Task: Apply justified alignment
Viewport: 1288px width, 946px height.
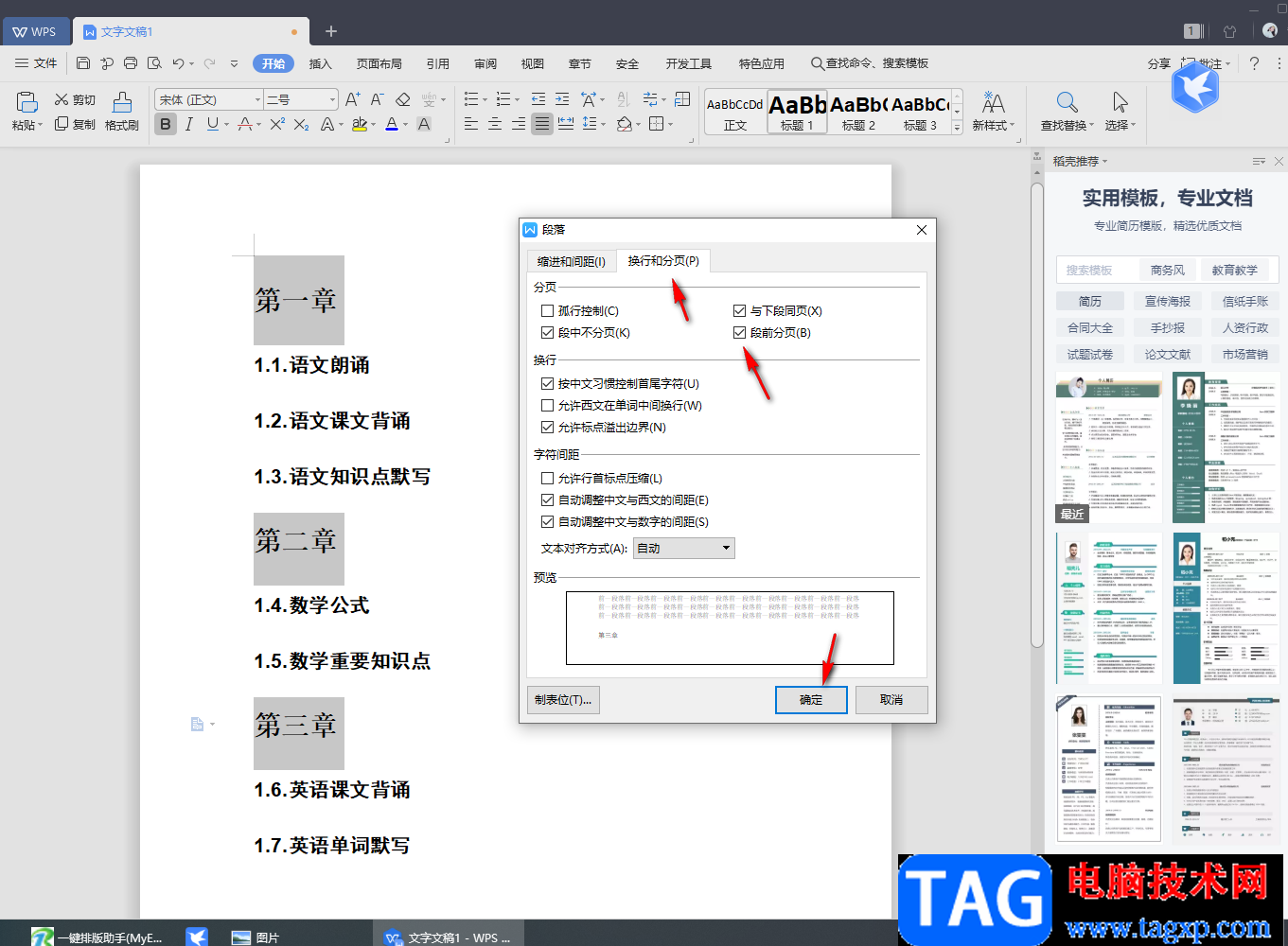Action: (x=542, y=124)
